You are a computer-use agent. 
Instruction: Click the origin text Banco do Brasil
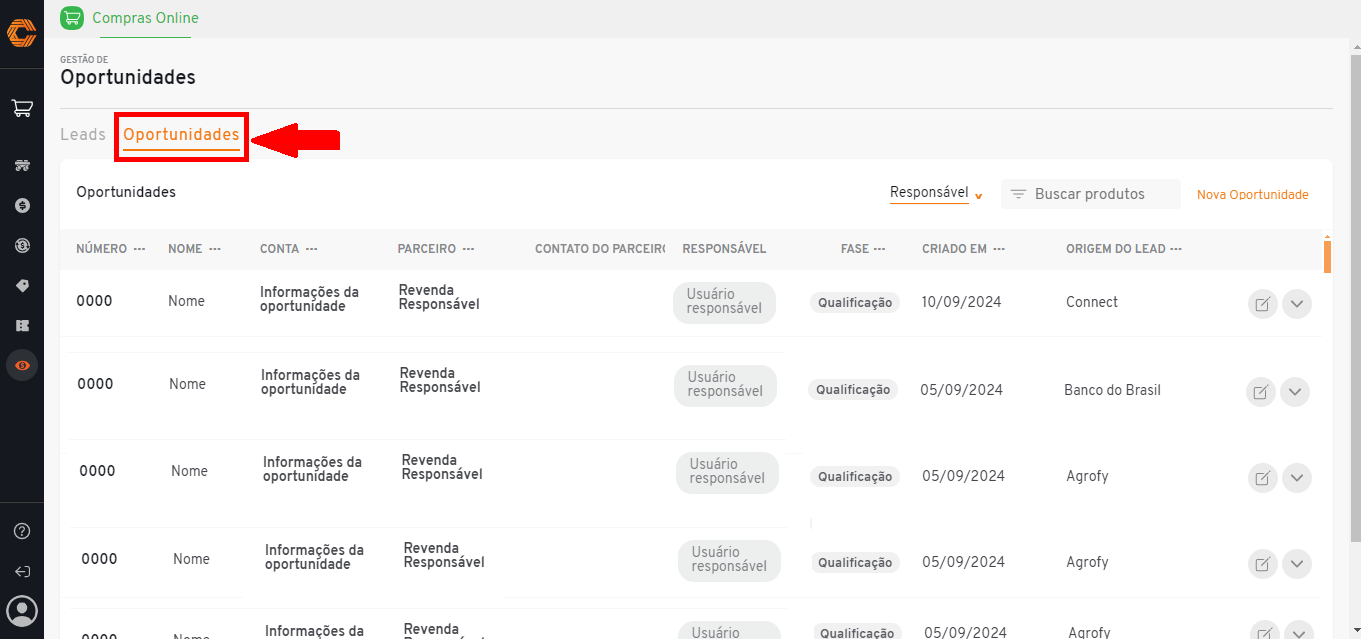click(1112, 390)
